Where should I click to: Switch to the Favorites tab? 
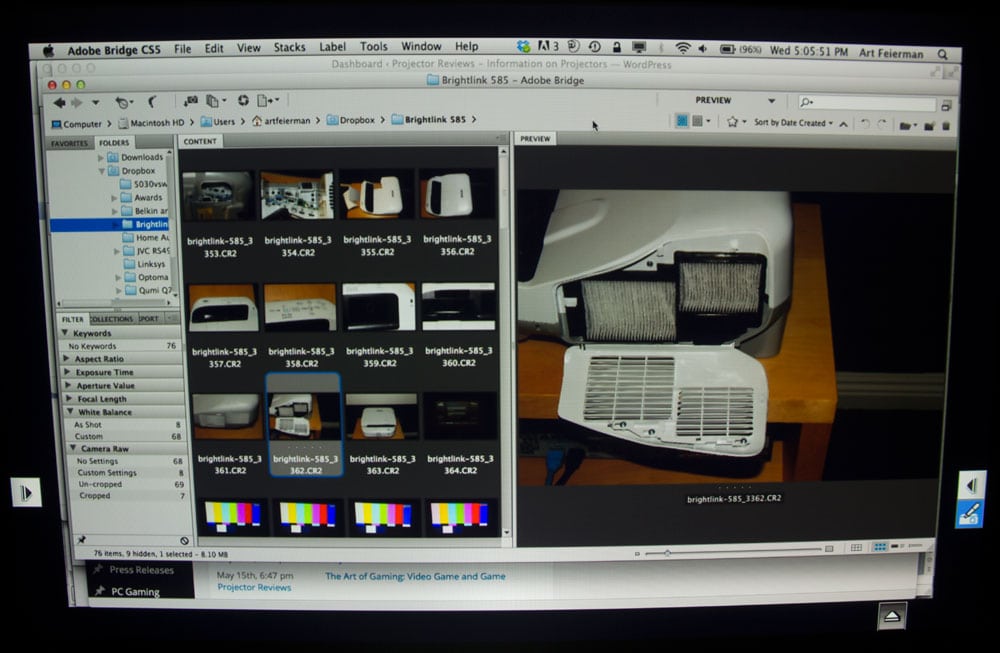pos(70,143)
